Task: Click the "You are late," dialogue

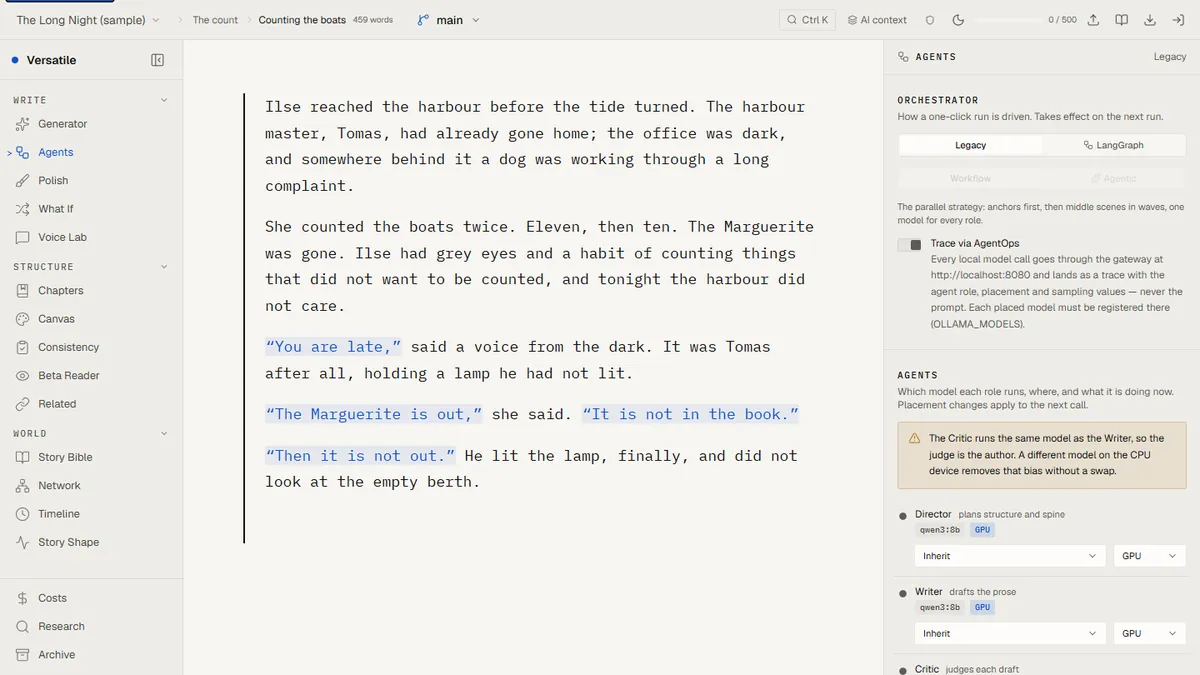Action: 333,347
